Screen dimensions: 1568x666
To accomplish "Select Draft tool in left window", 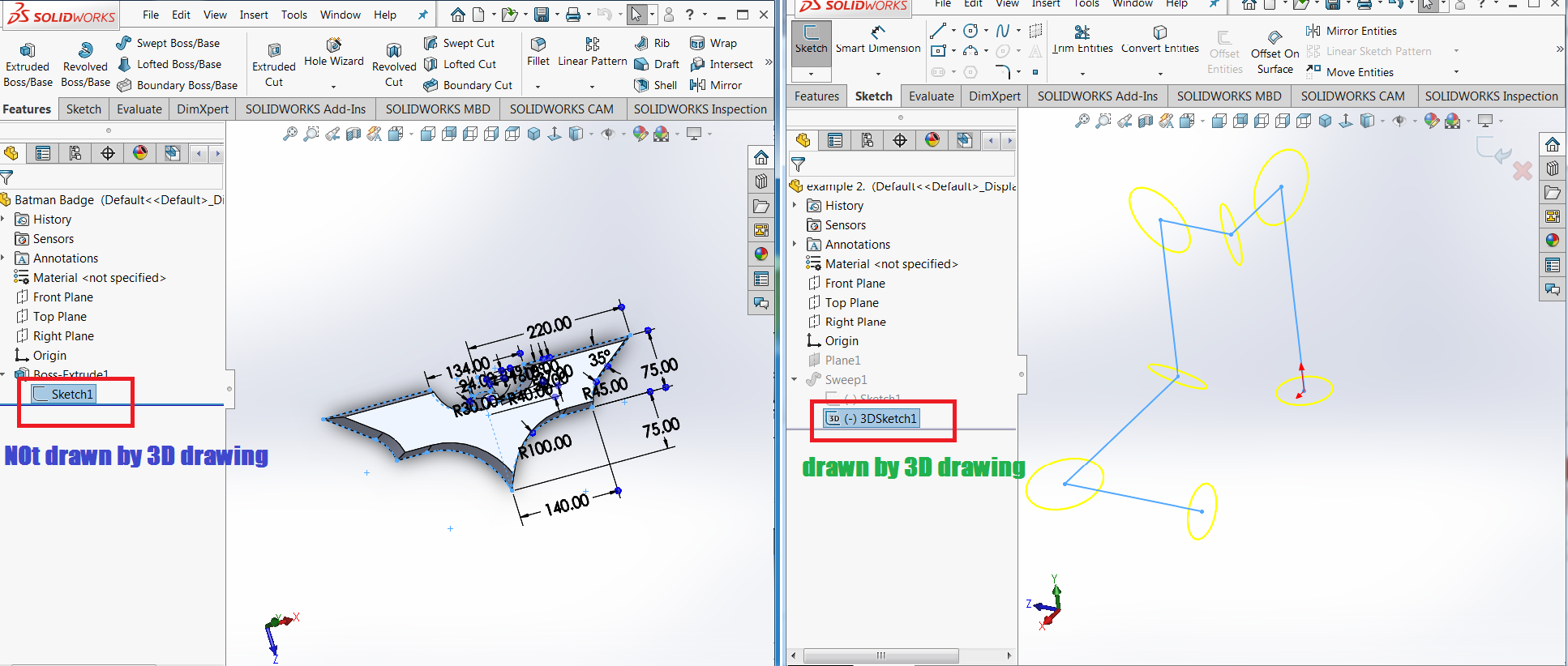I will coord(657,64).
